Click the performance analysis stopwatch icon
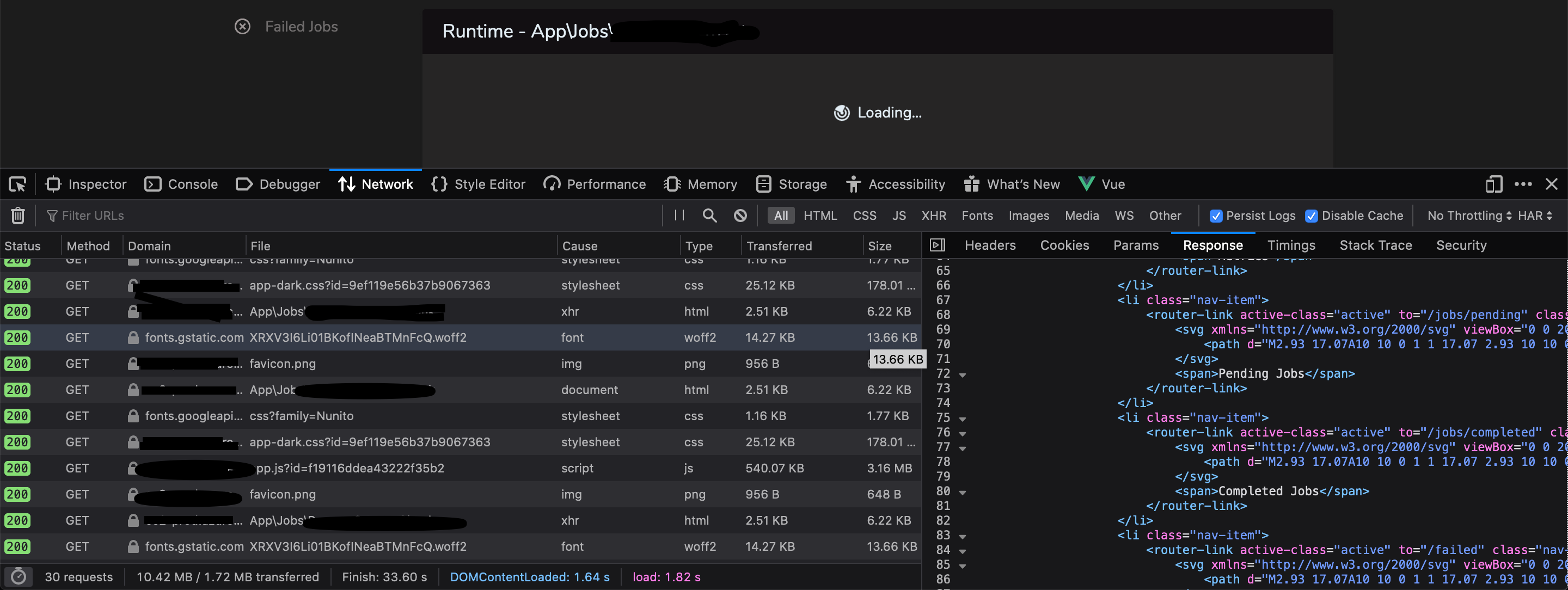 coord(19,576)
